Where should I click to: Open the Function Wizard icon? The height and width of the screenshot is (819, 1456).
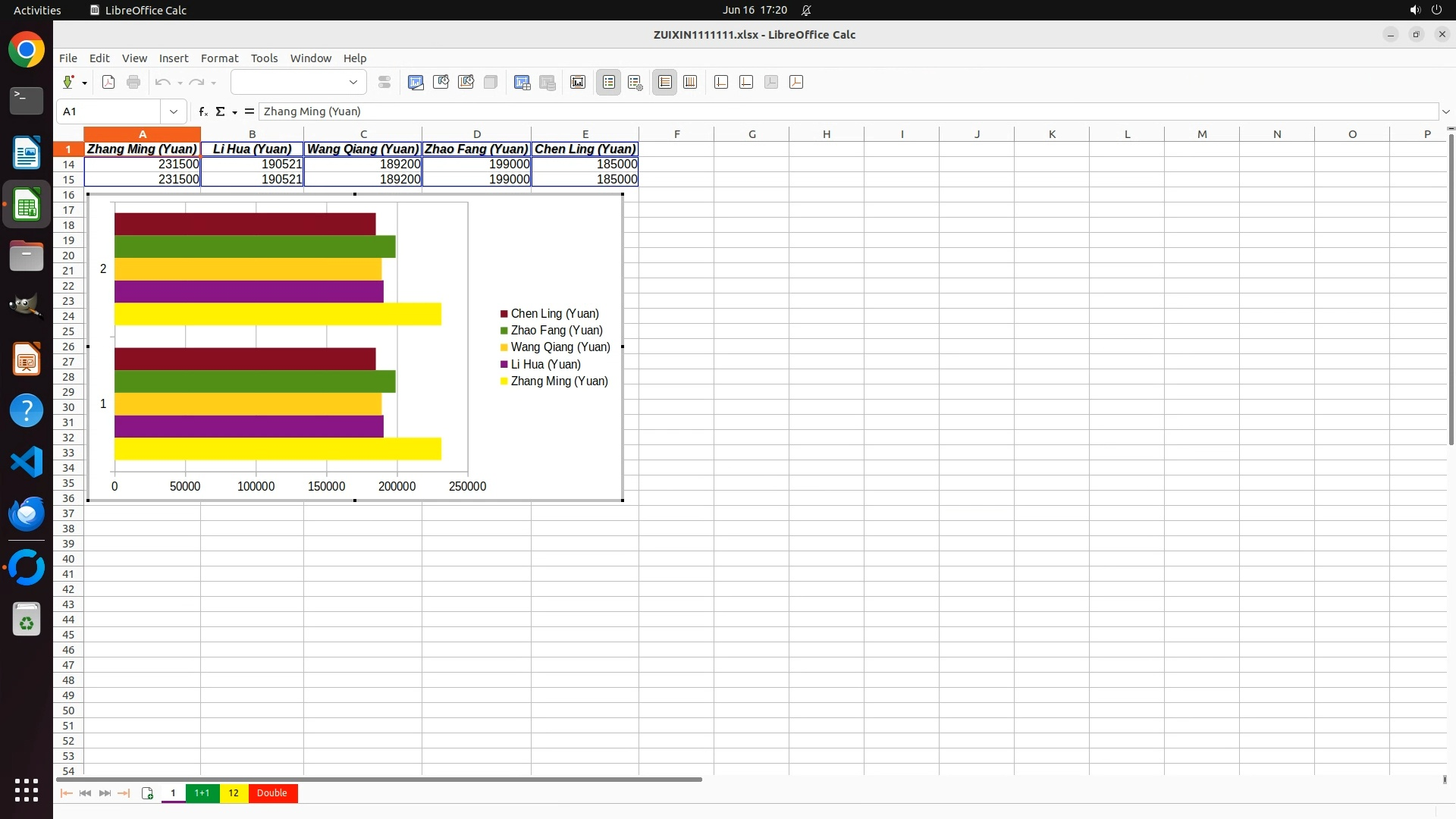point(202,111)
